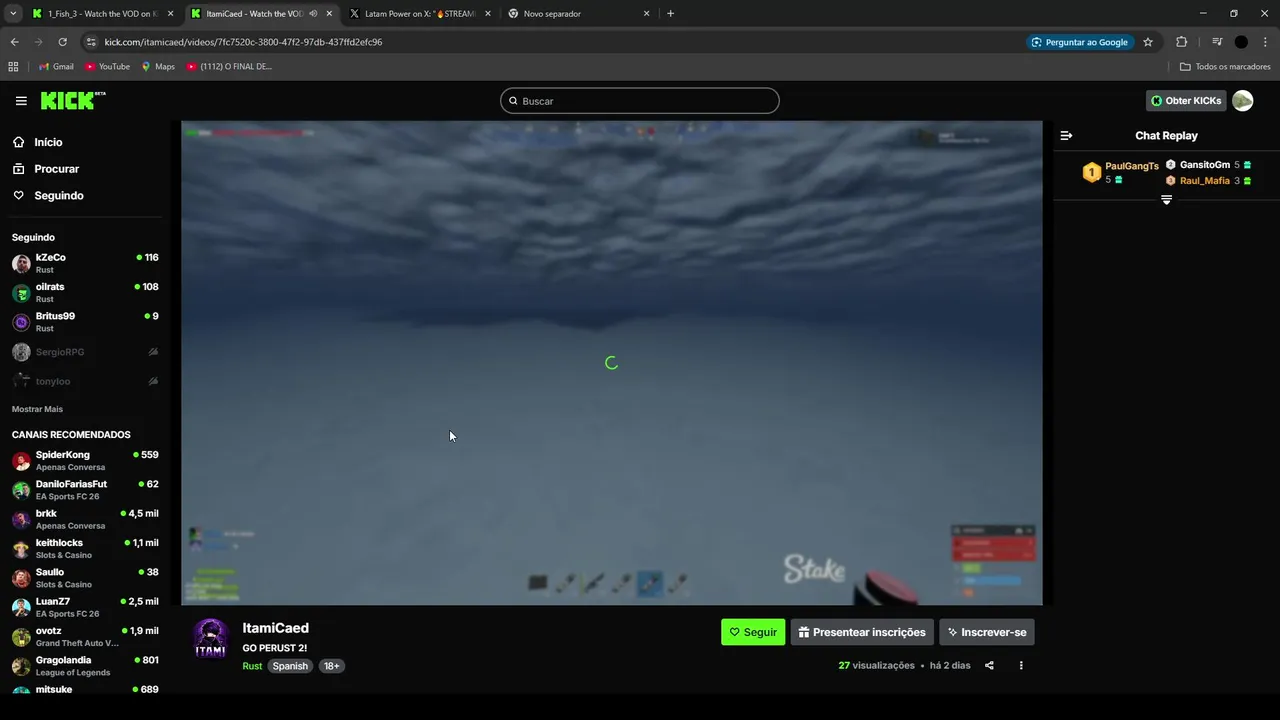Click Perguntar ao Google button
Viewport: 1280px width, 720px height.
click(1080, 42)
